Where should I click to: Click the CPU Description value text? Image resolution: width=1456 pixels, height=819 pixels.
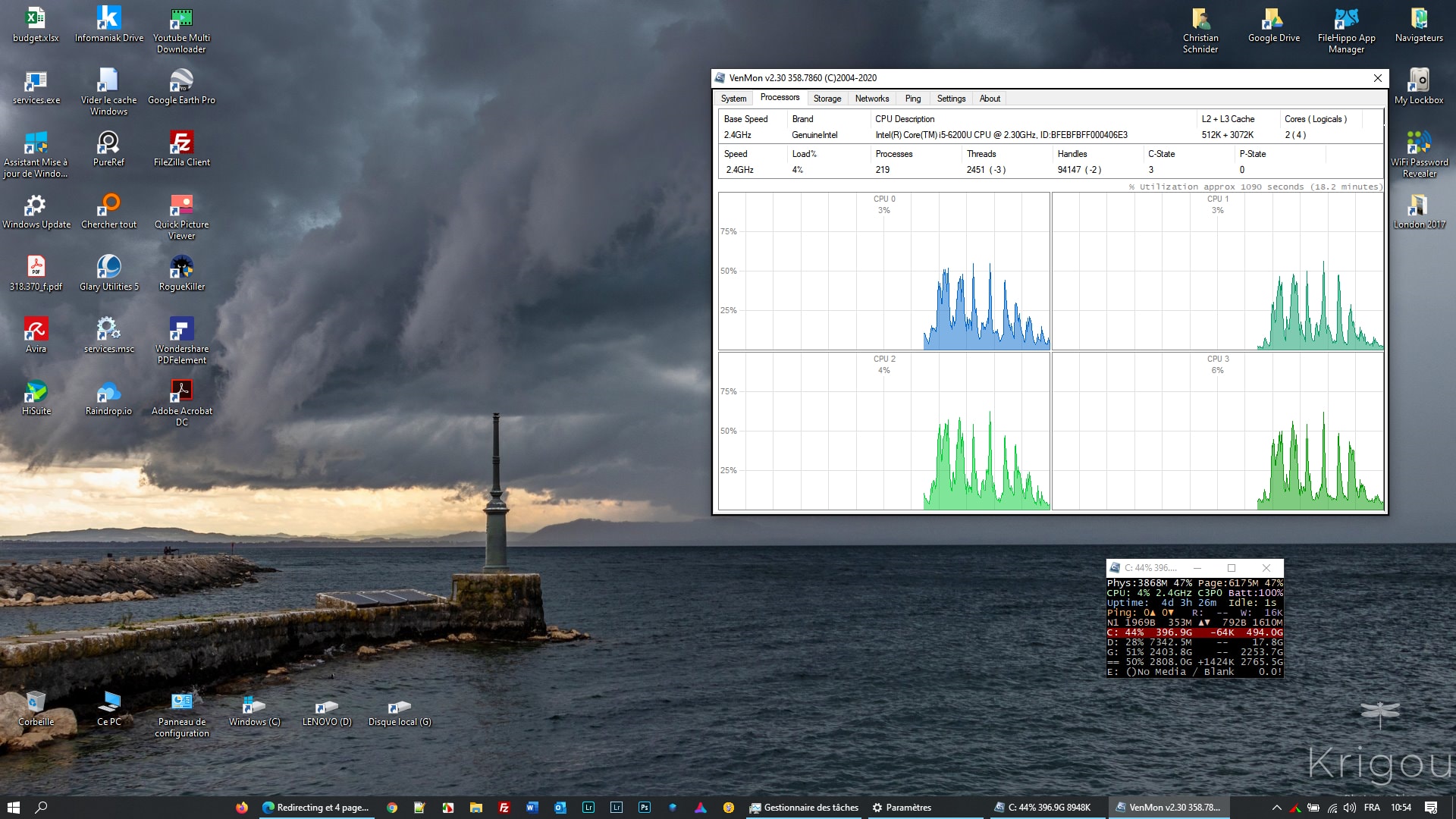click(1001, 135)
